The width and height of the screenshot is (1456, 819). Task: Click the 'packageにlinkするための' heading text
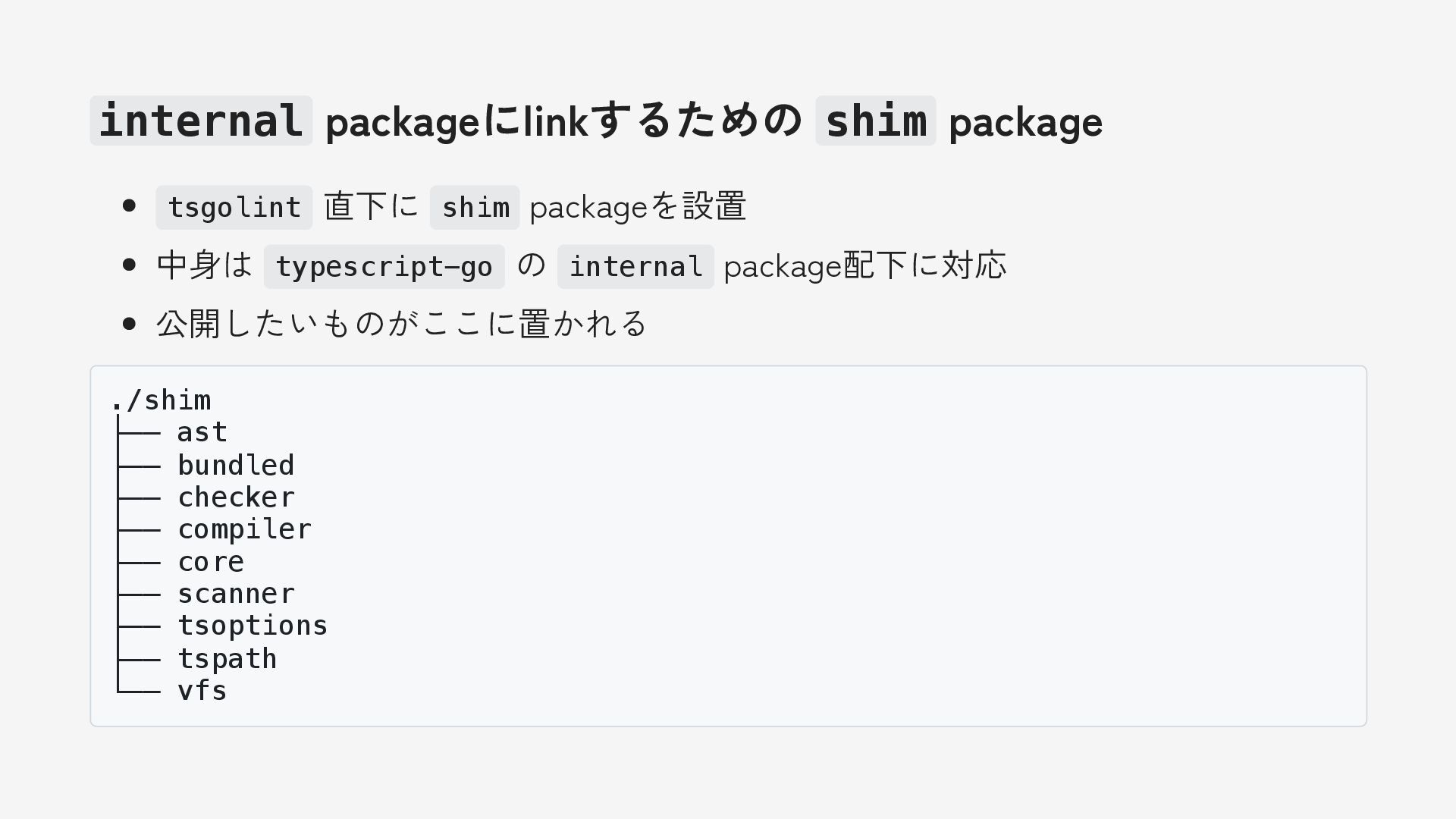click(x=563, y=121)
